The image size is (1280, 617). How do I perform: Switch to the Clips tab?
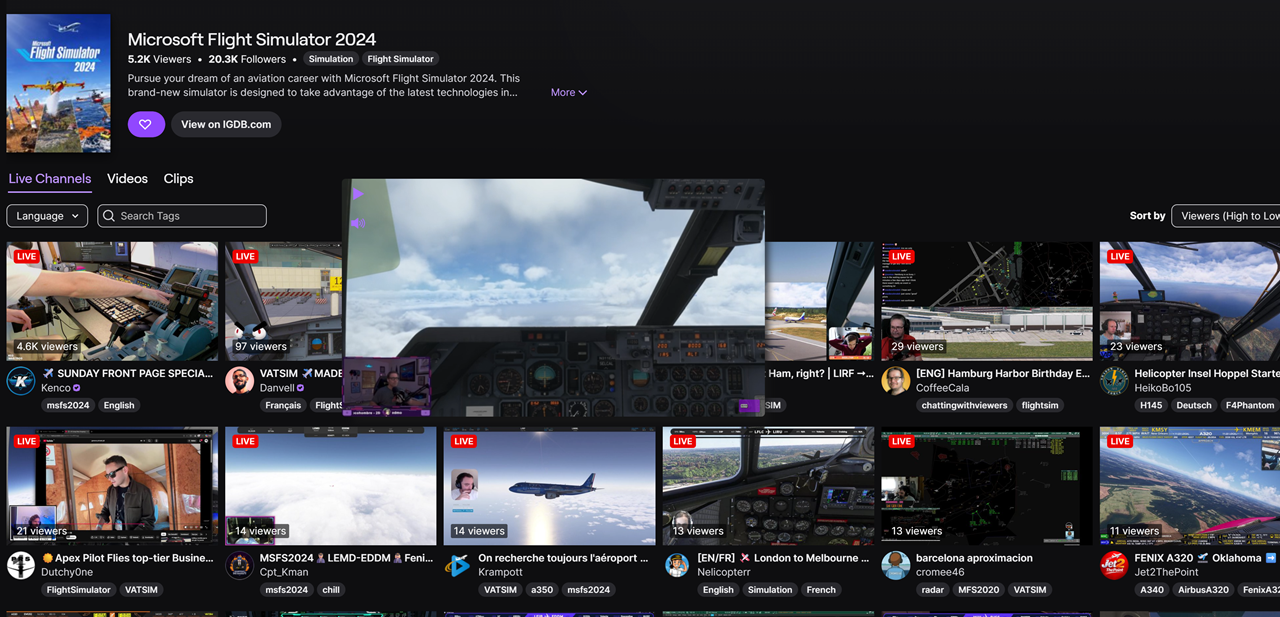point(178,179)
